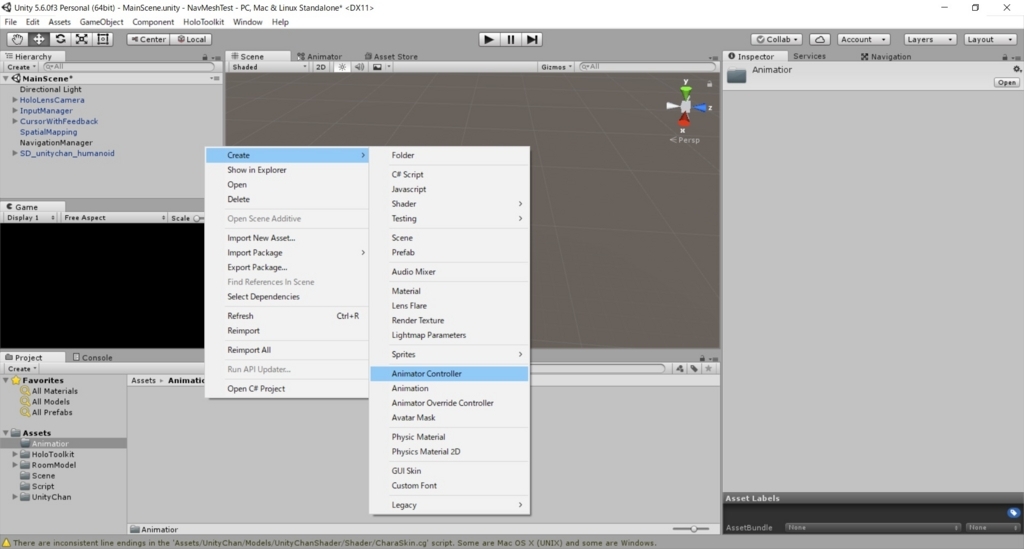The width and height of the screenshot is (1024, 549).
Task: Select NavigationManager in Hierarchy
Action: pos(56,142)
